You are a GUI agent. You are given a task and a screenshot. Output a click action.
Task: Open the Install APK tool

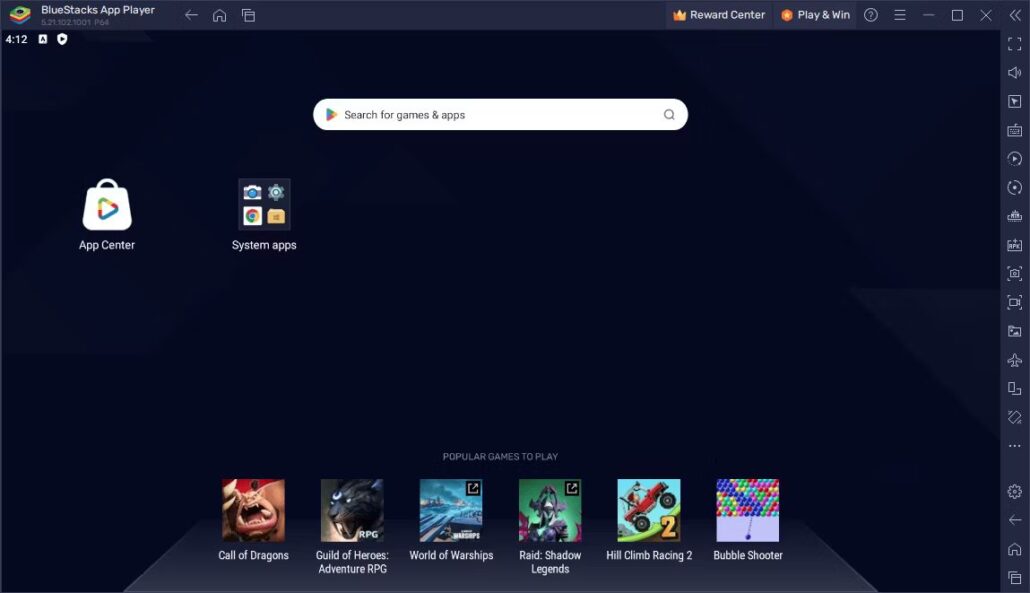click(x=1014, y=244)
